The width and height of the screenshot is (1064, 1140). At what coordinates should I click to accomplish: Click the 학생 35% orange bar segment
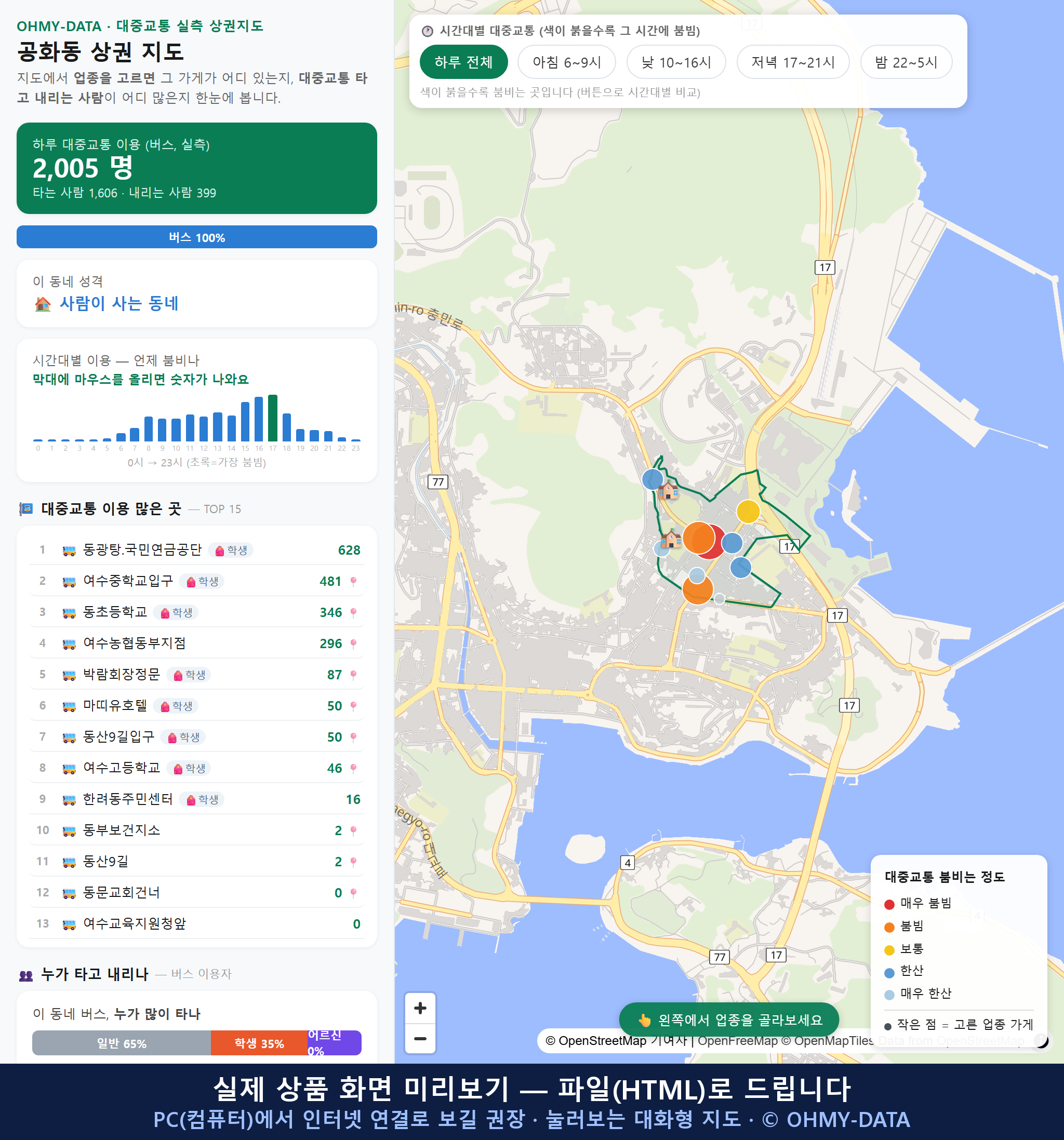[x=259, y=1043]
